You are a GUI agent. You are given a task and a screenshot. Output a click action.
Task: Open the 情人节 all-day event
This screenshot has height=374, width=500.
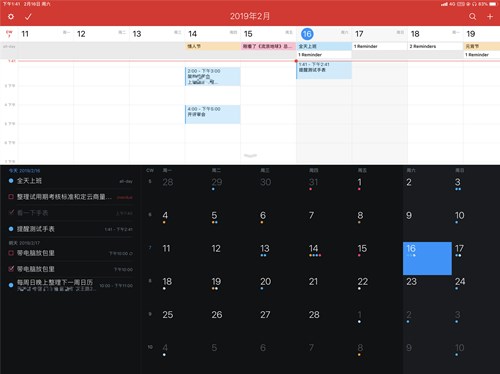point(213,46)
